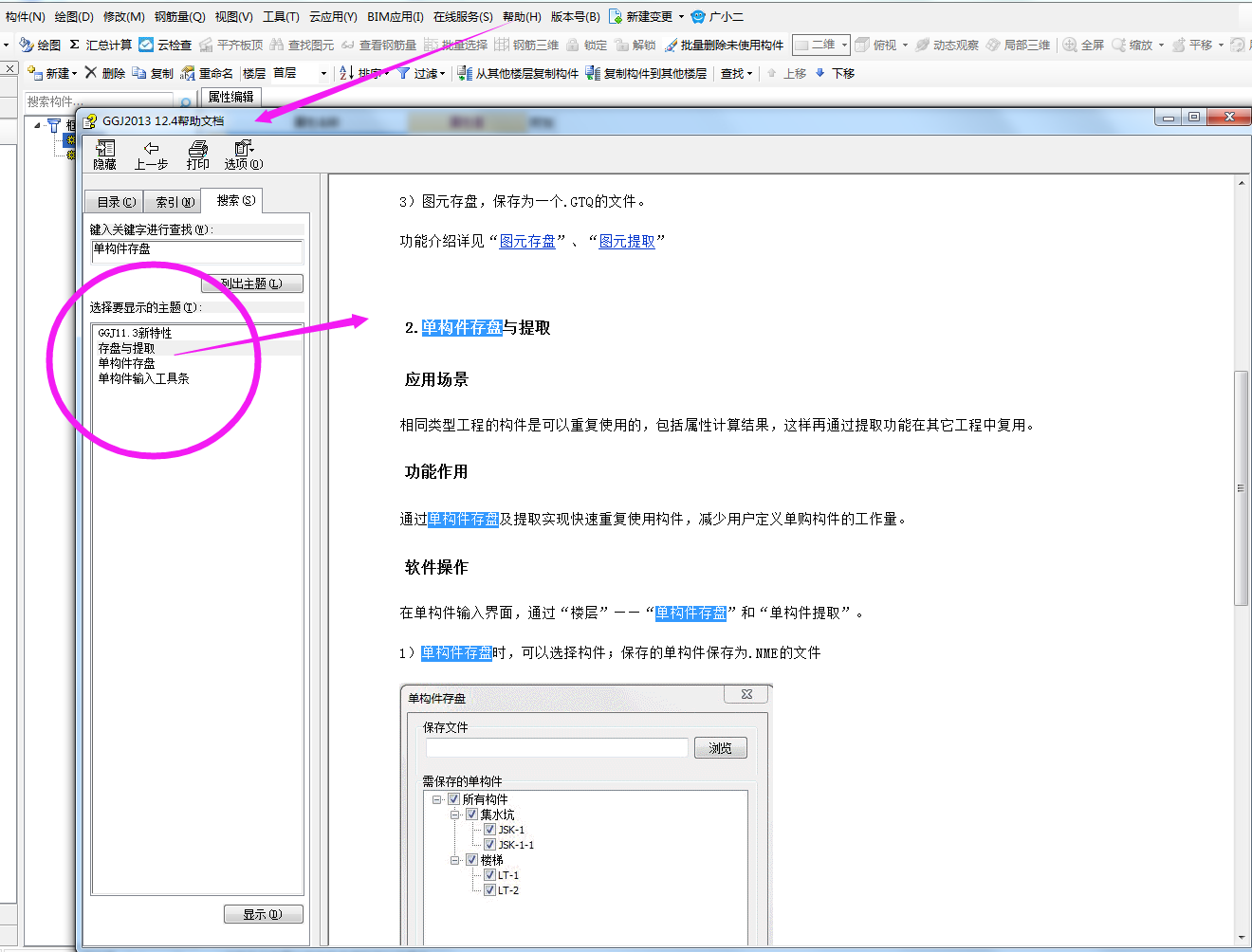Click the 显示(D) button
Viewport: 1252px width, 952px height.
pyautogui.click(x=263, y=914)
